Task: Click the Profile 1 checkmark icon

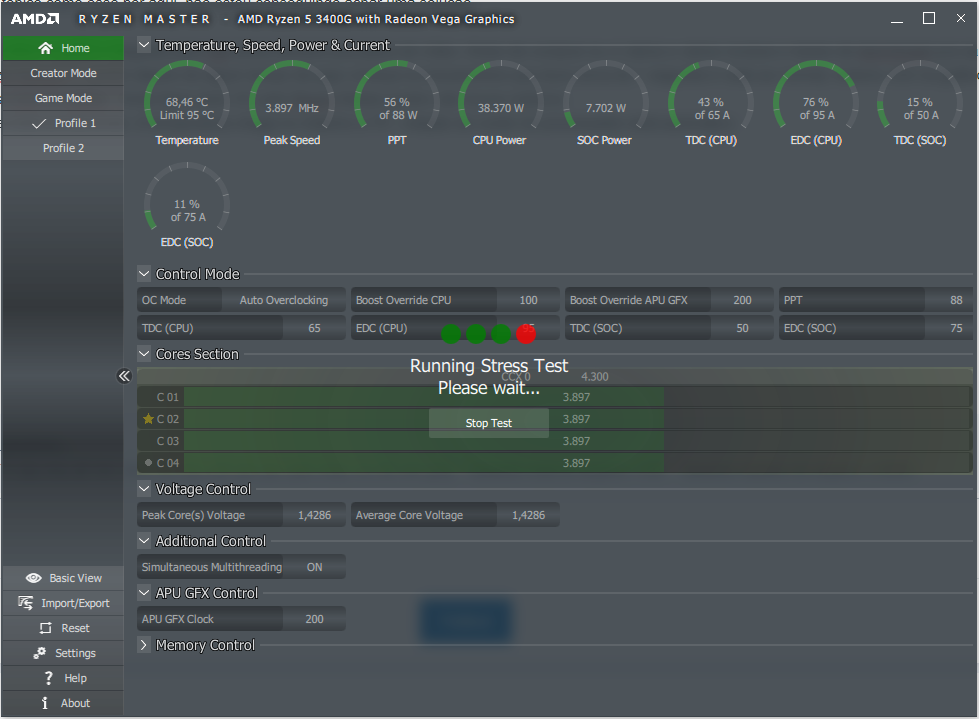Action: pyautogui.click(x=39, y=124)
